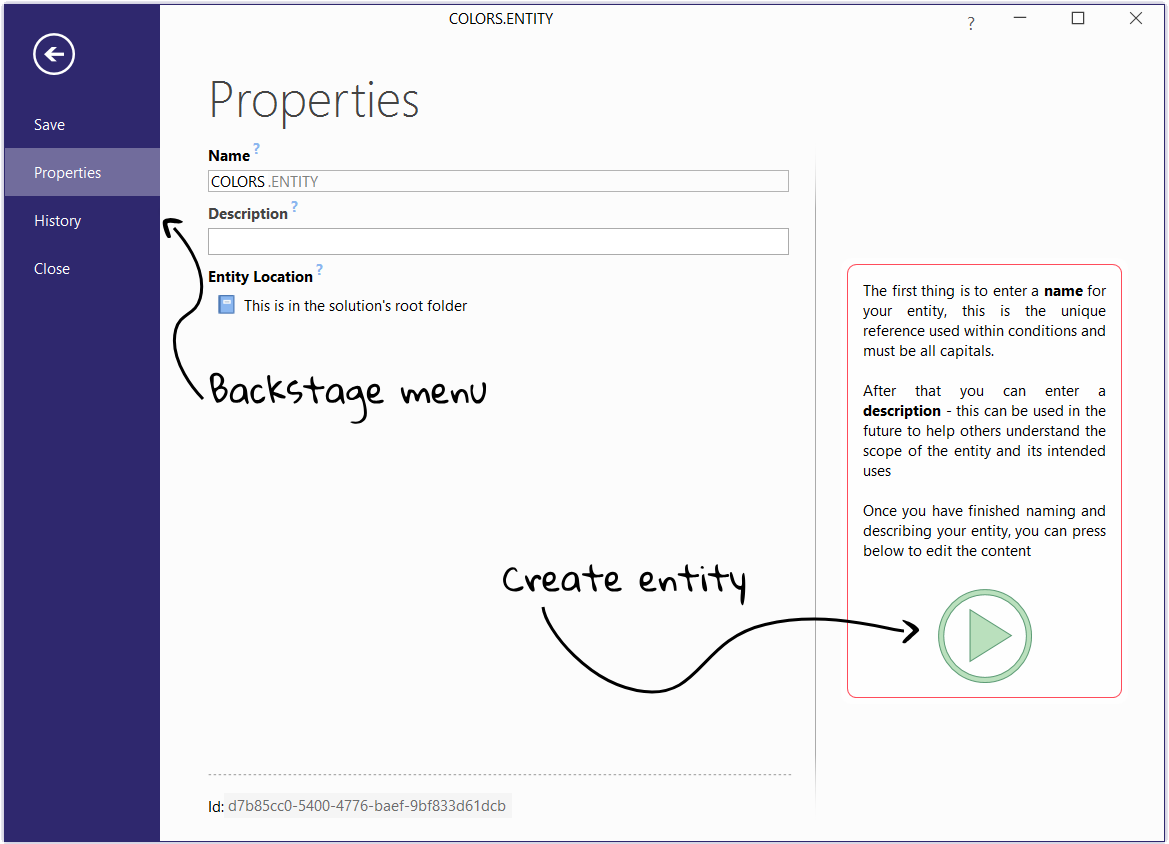Click the Properties page heading
Viewport: 1169px width, 844px height.
313,100
